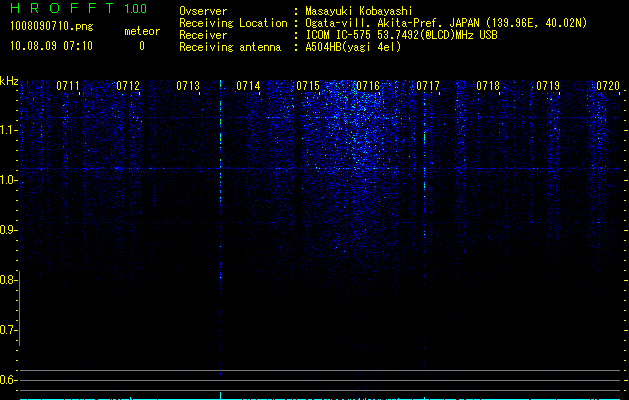Viewport: 629px width, 400px height.
Task: Click the Ogata-vill. Akita-Pref. JAPAN location text
Action: point(446,23)
